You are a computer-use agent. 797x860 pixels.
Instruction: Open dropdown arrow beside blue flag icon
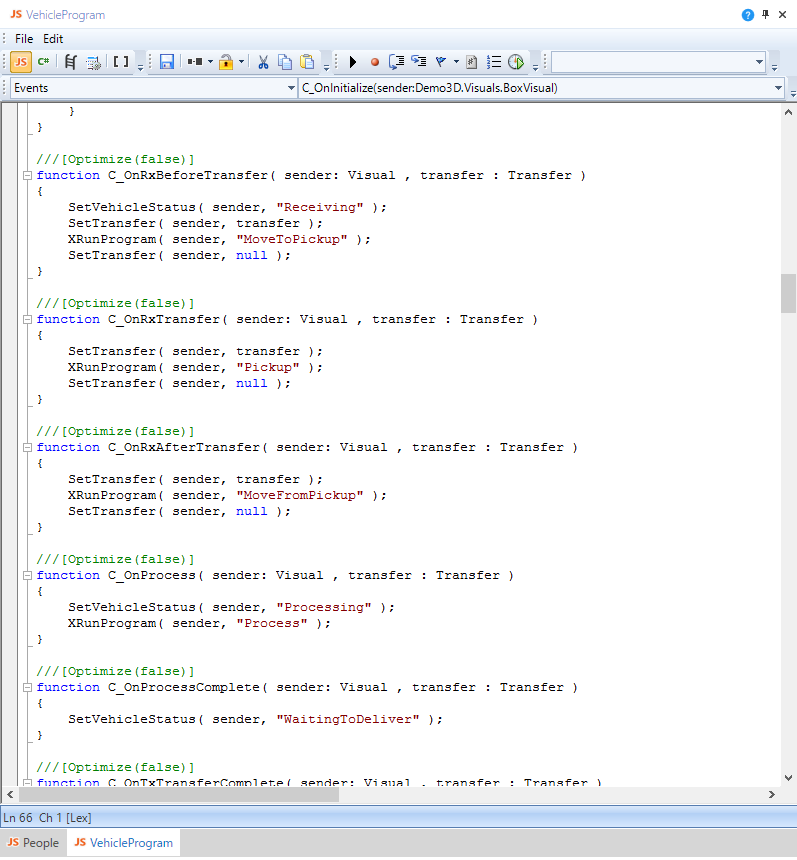tap(456, 62)
